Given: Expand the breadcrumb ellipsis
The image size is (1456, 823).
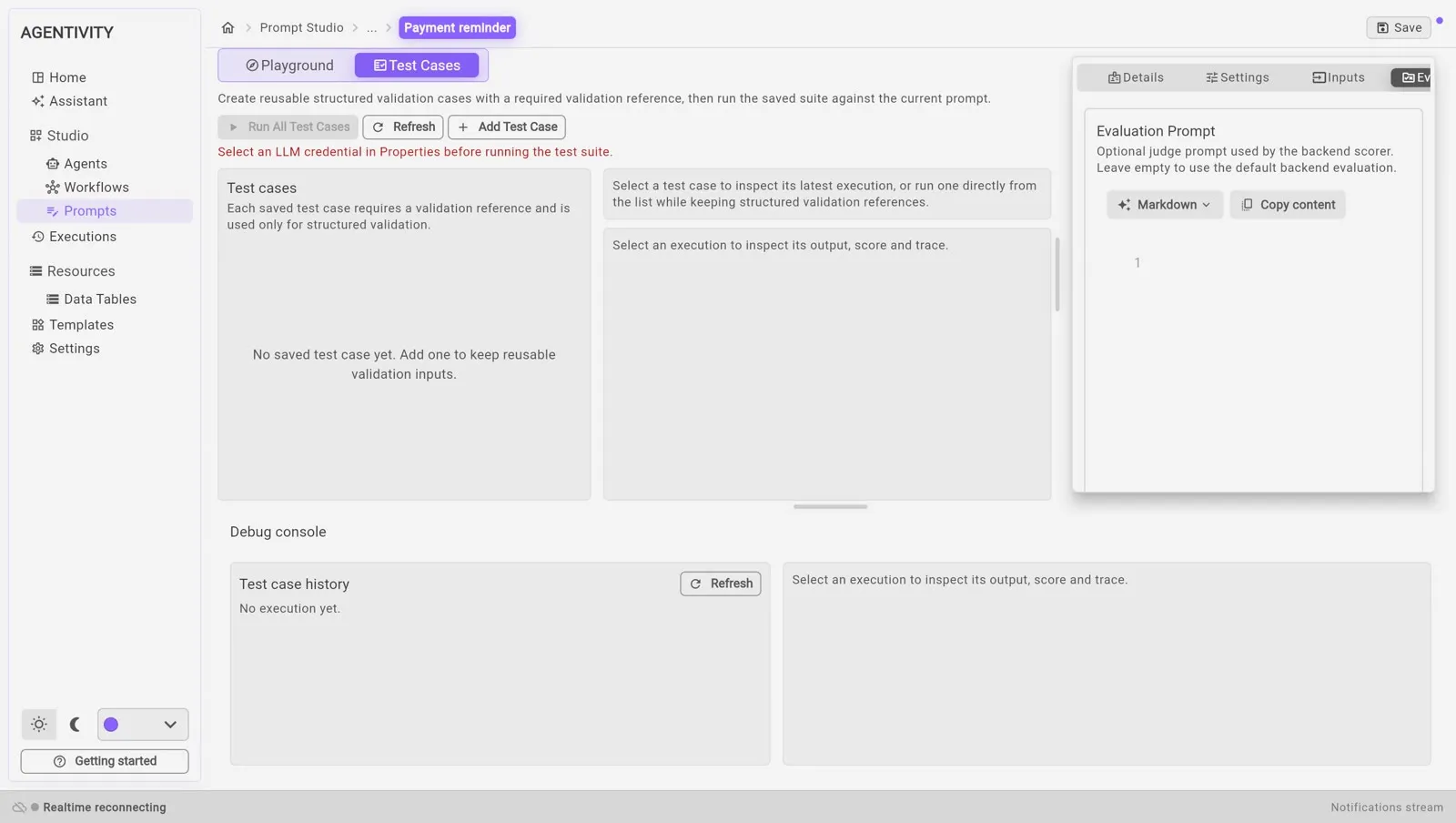Looking at the screenshot, I should pos(371,27).
